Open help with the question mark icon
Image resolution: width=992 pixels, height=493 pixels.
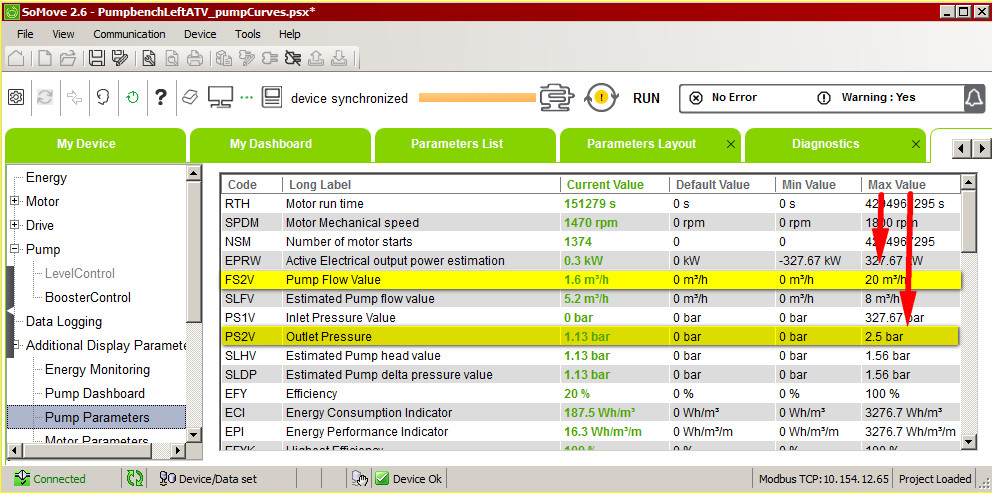pyautogui.click(x=161, y=97)
